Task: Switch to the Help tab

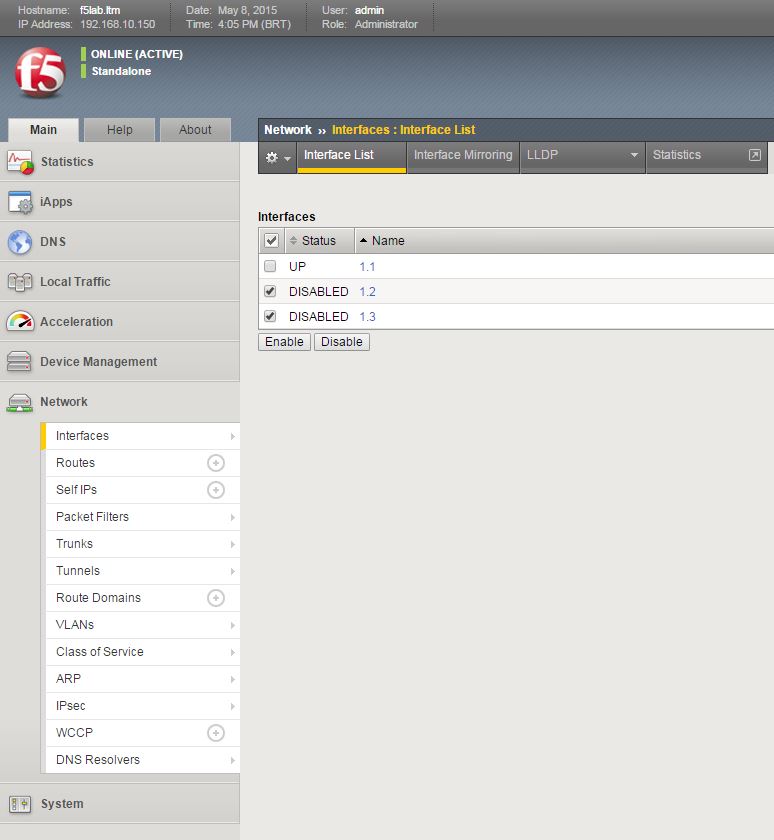Action: (120, 130)
